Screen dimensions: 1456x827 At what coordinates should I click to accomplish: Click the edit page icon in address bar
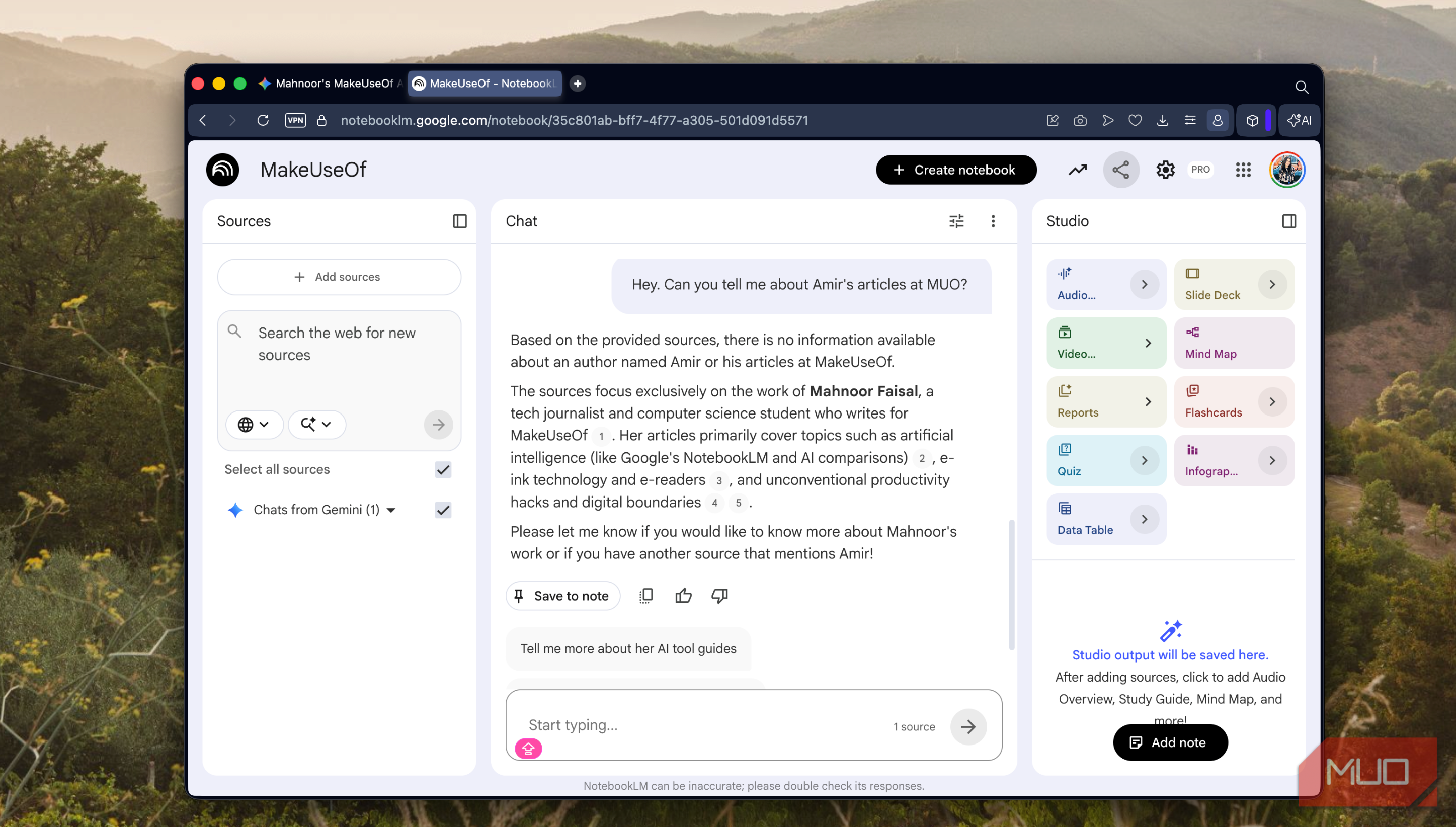pyautogui.click(x=1052, y=120)
